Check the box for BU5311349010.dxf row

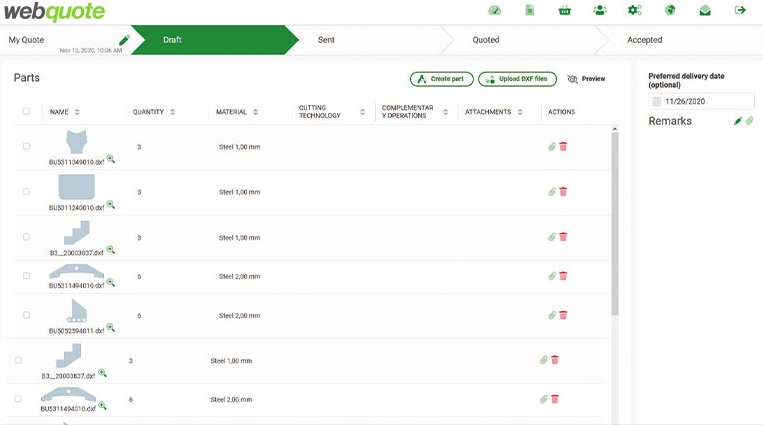27,147
